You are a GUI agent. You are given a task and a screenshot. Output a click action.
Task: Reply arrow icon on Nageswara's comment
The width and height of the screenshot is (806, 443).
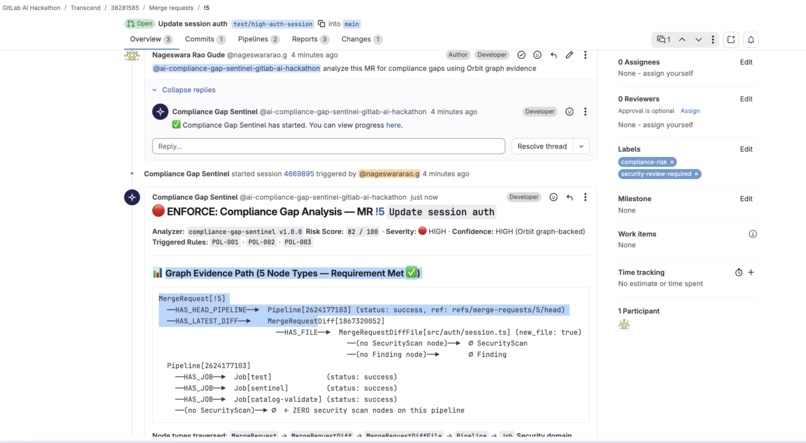[x=554, y=55]
